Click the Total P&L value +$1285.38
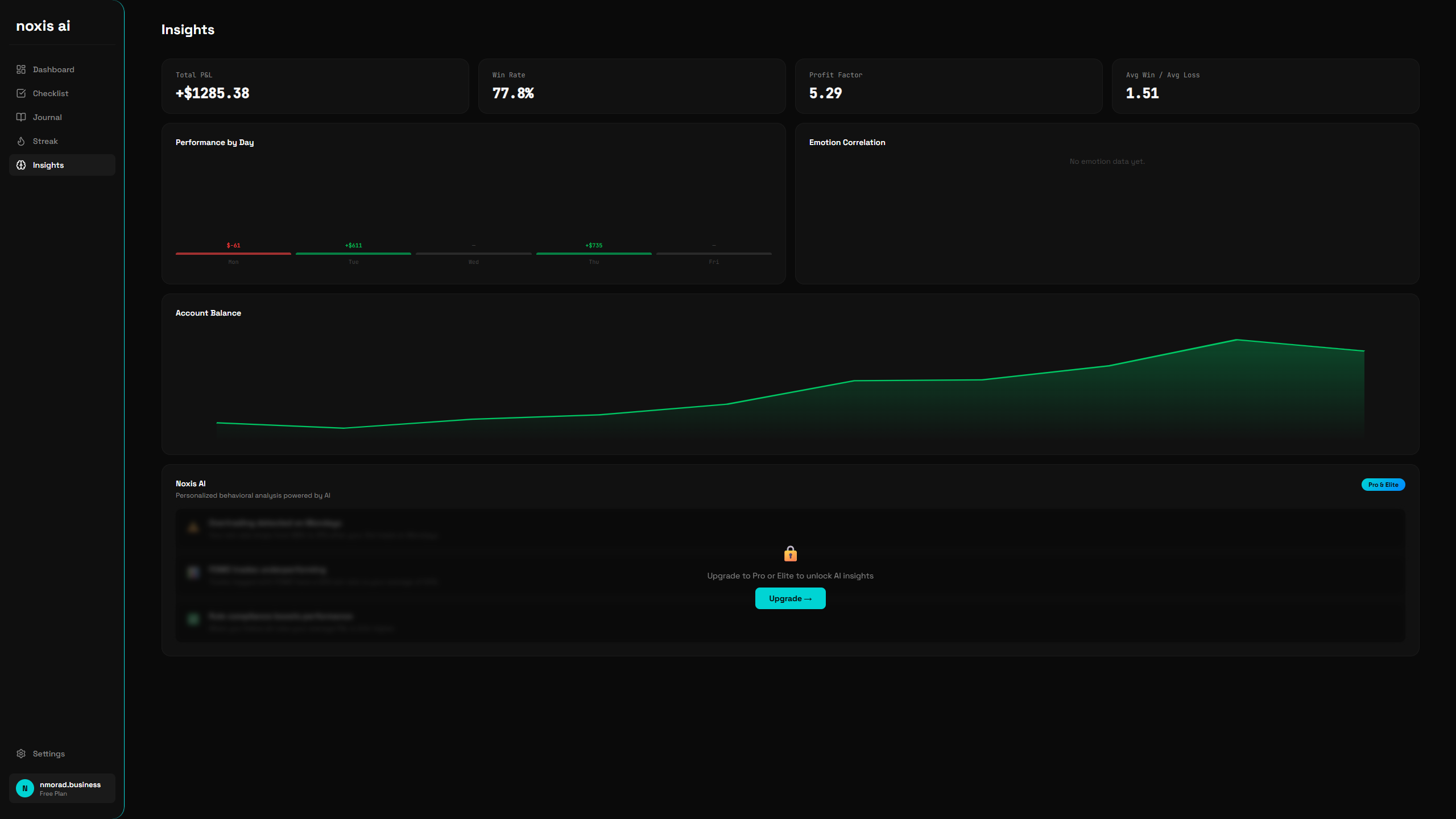The height and width of the screenshot is (819, 1456). pos(213,93)
